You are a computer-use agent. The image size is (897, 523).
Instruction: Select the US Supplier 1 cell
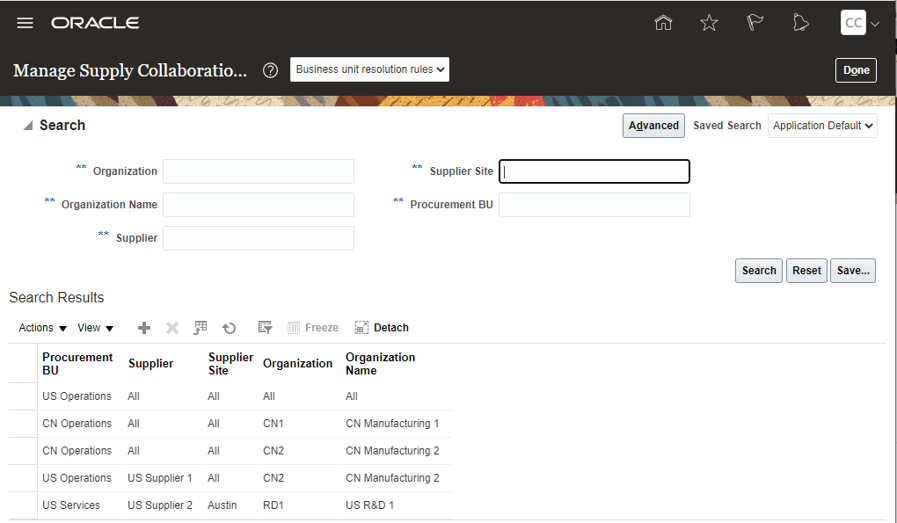tap(160, 478)
